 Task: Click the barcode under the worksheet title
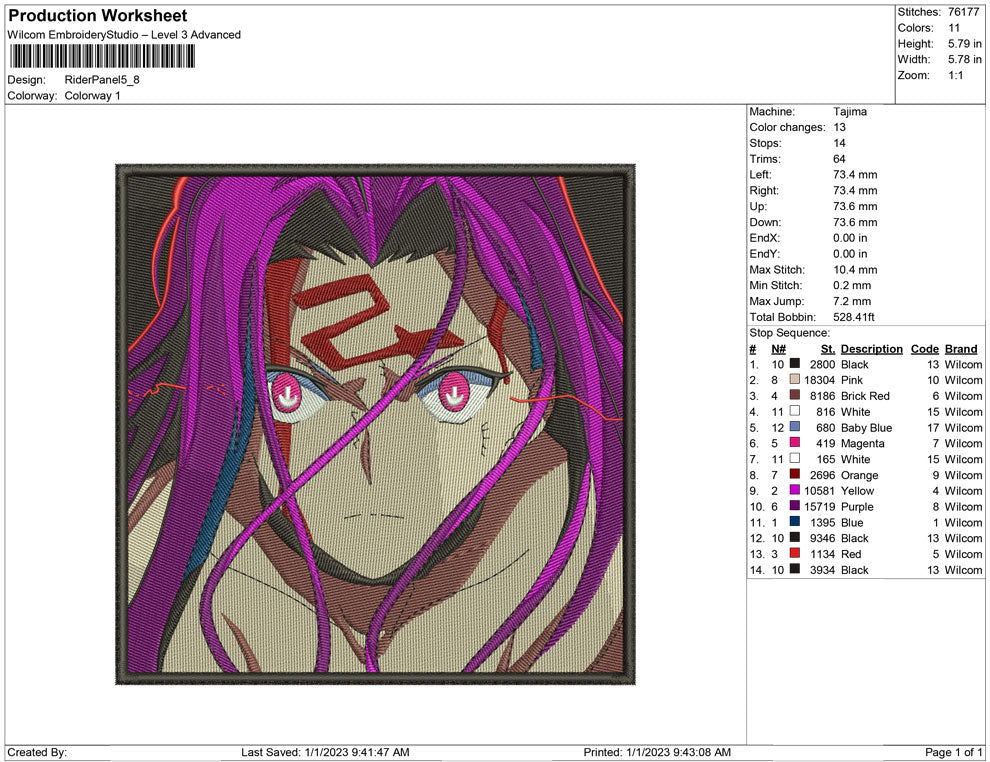[102, 56]
